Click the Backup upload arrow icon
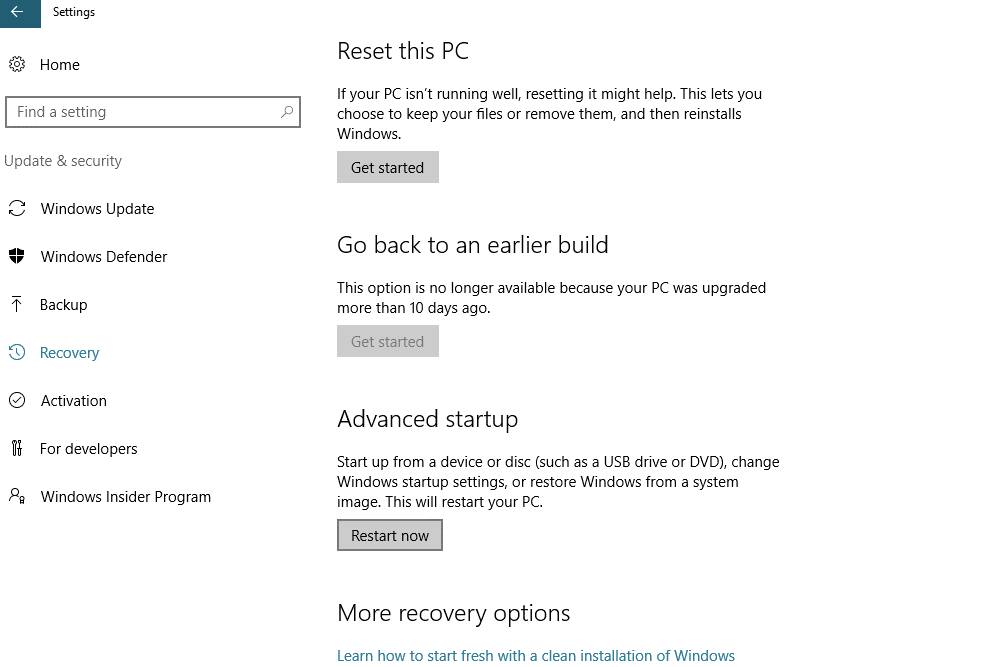Image resolution: width=986 pixels, height=667 pixels. click(x=16, y=305)
